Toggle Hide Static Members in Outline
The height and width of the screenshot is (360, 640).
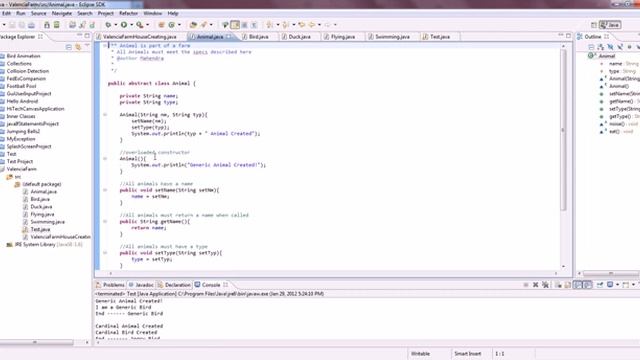click(620, 47)
